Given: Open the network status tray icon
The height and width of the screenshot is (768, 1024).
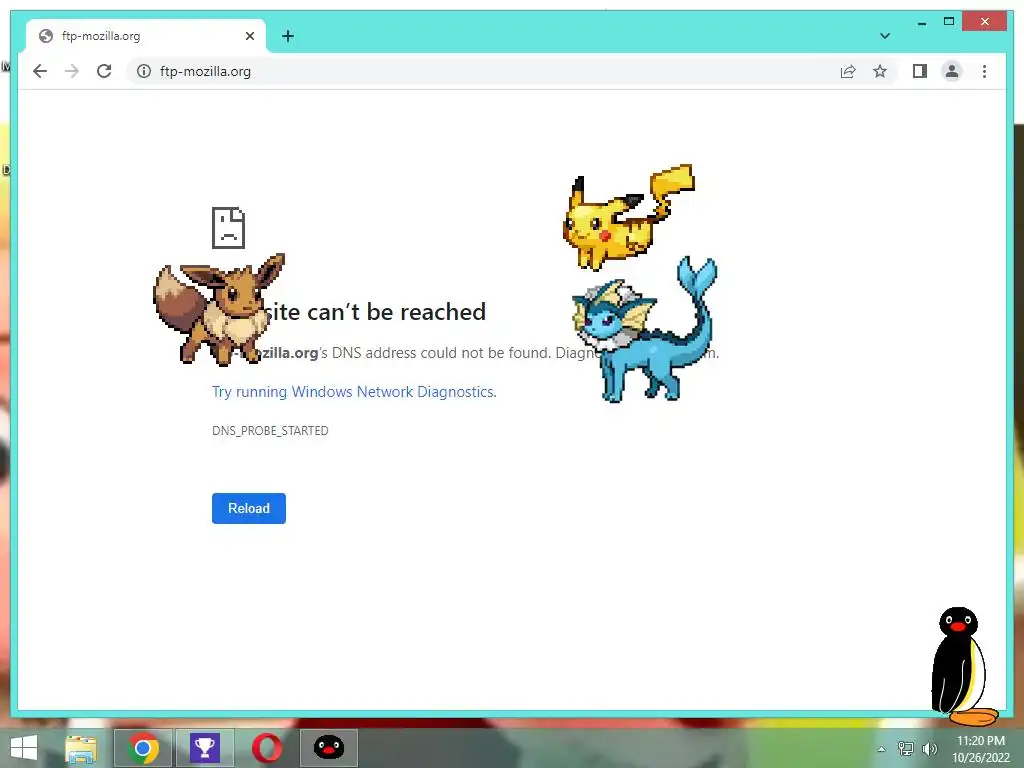Looking at the screenshot, I should pyautogui.click(x=906, y=749).
